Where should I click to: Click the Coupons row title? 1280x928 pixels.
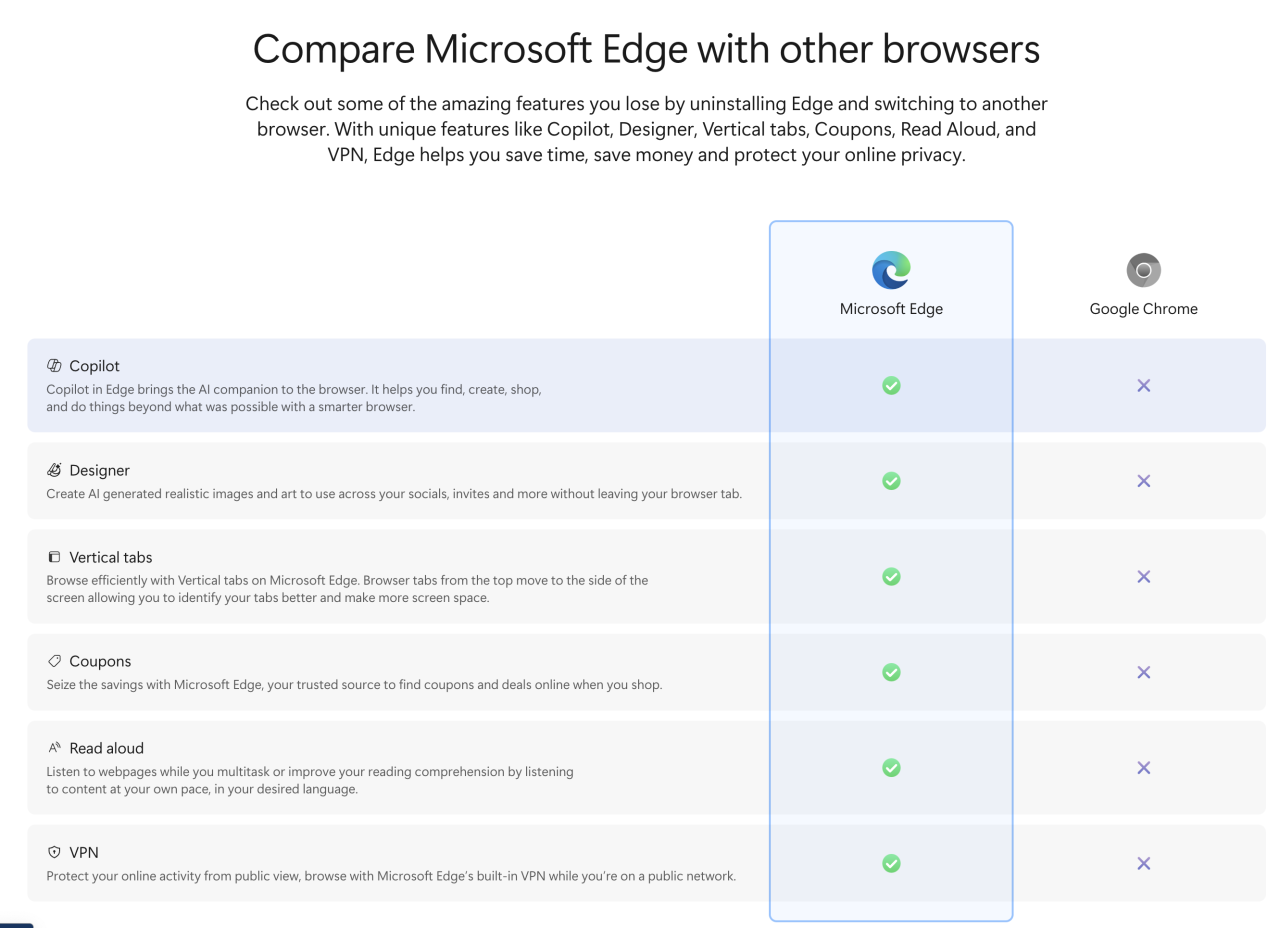(100, 661)
